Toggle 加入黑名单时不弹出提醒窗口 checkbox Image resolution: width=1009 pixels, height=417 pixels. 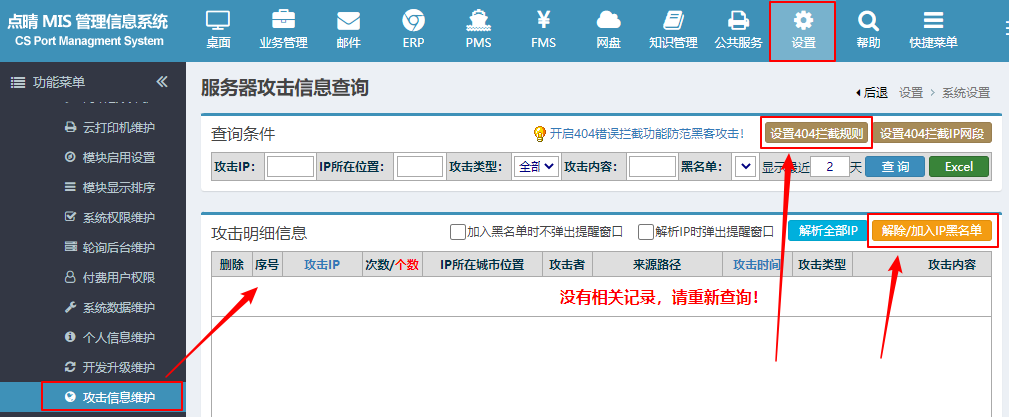pyautogui.click(x=458, y=232)
